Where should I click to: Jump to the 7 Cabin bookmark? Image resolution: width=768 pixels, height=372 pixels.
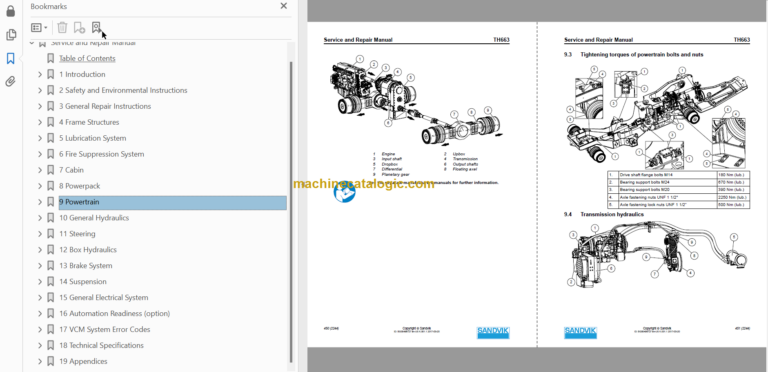coord(71,170)
